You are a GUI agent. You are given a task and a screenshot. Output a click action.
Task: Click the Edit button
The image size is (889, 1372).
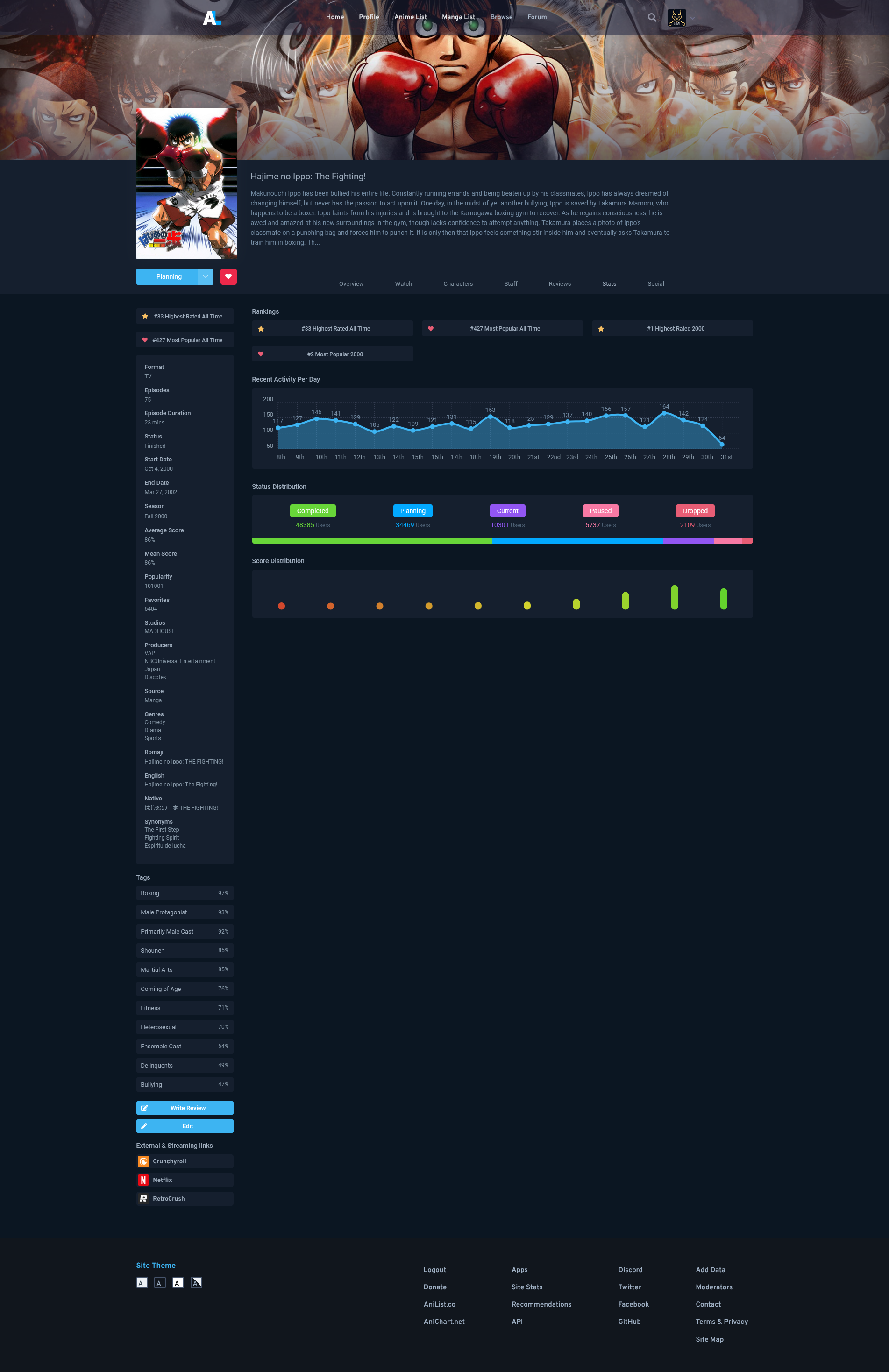tap(185, 1126)
